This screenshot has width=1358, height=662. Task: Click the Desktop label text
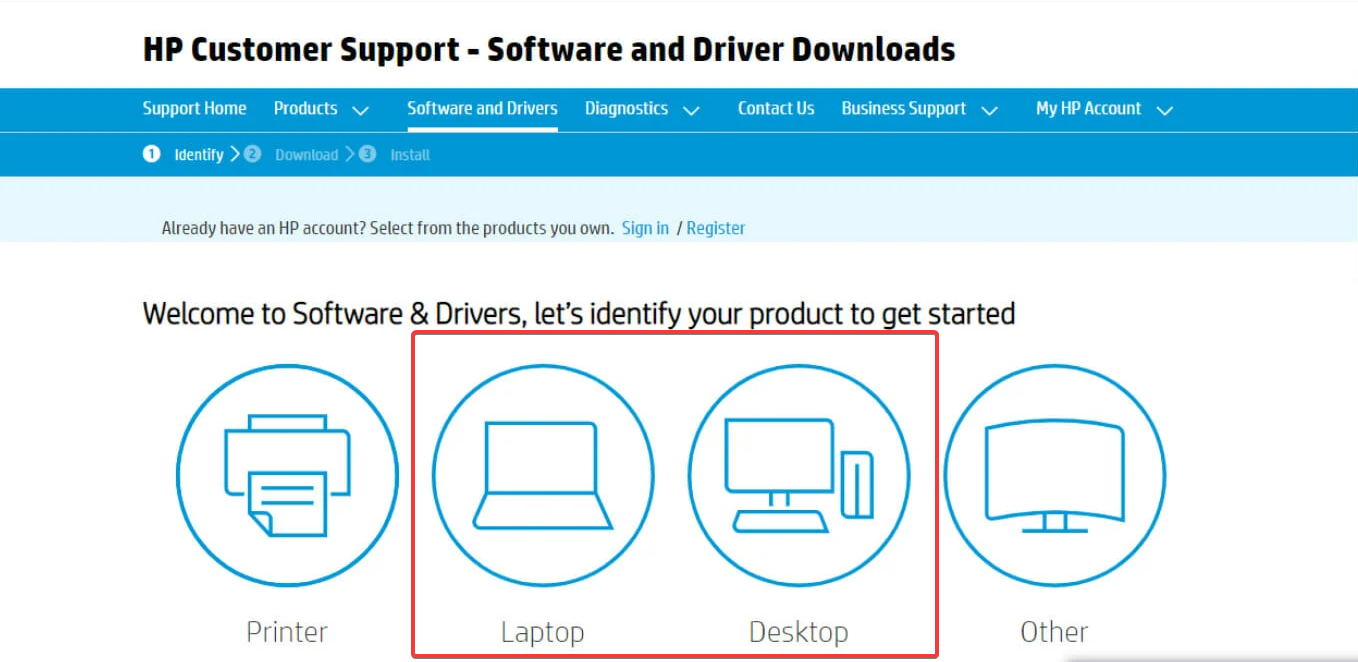coord(799,632)
